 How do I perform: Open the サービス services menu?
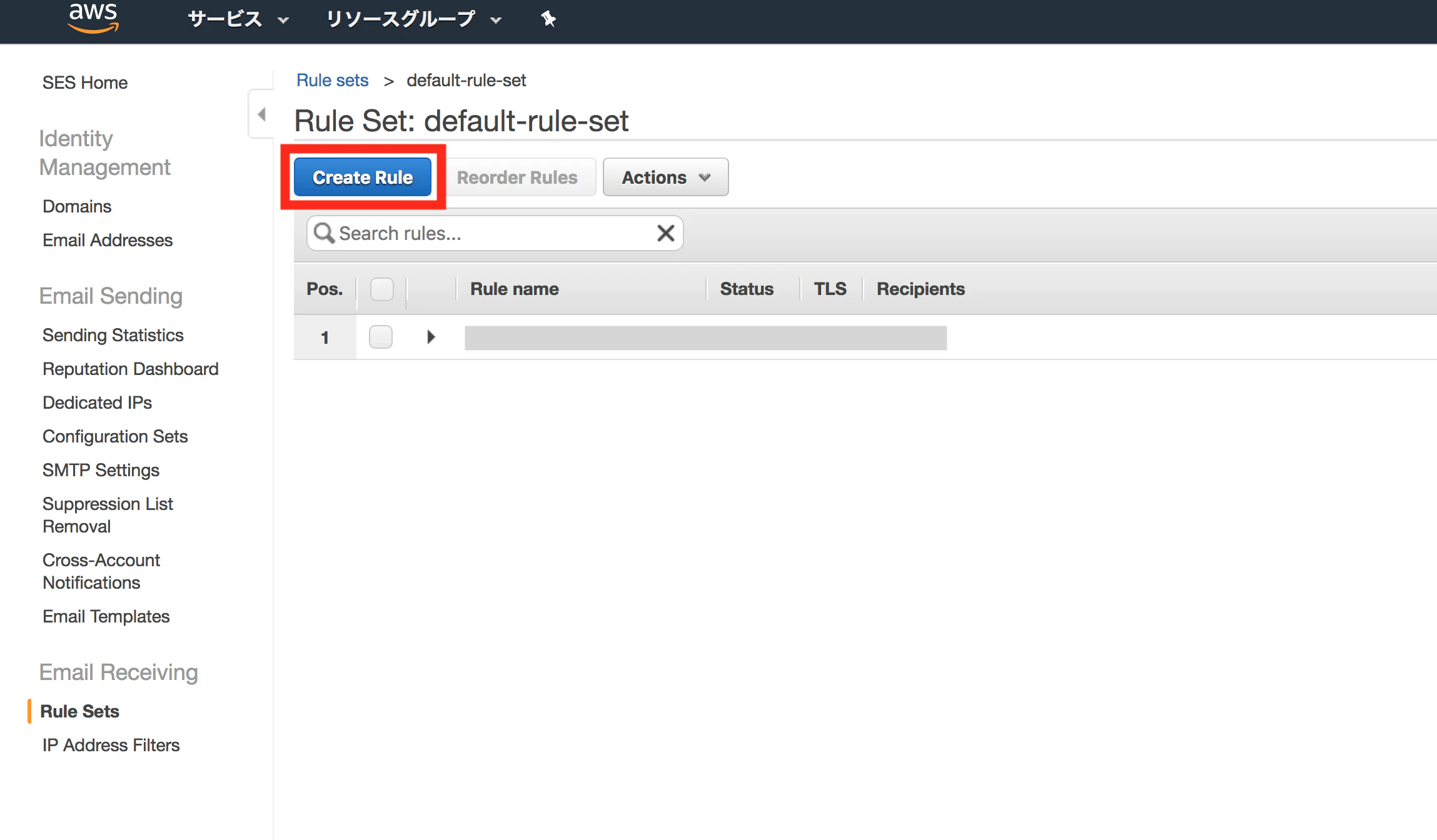(238, 19)
